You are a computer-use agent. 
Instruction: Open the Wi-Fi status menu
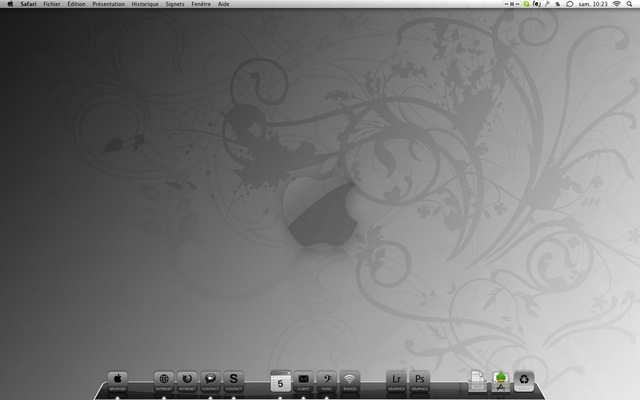[x=617, y=4]
